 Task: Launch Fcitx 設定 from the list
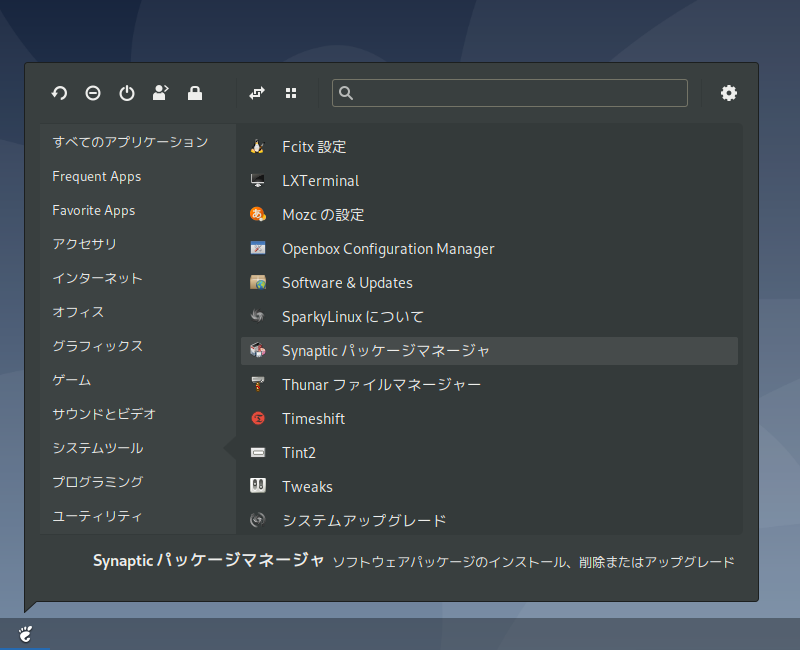click(x=314, y=147)
